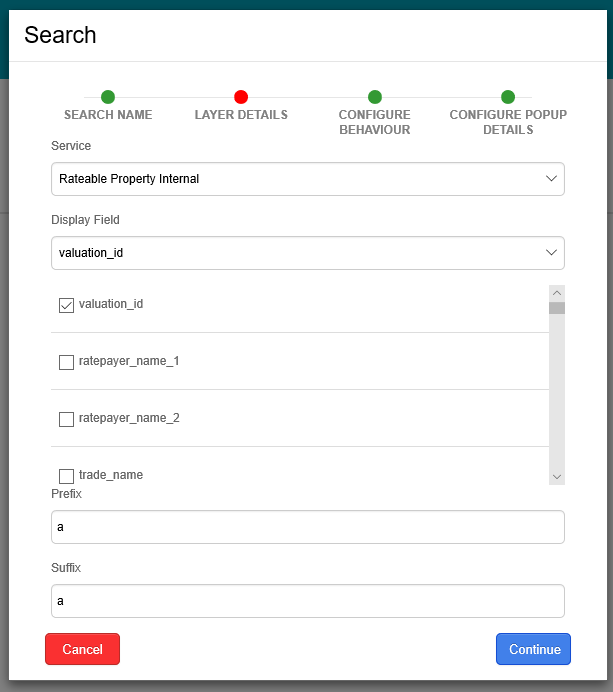Open the Service dropdown
This screenshot has height=692, width=613.
click(x=308, y=179)
